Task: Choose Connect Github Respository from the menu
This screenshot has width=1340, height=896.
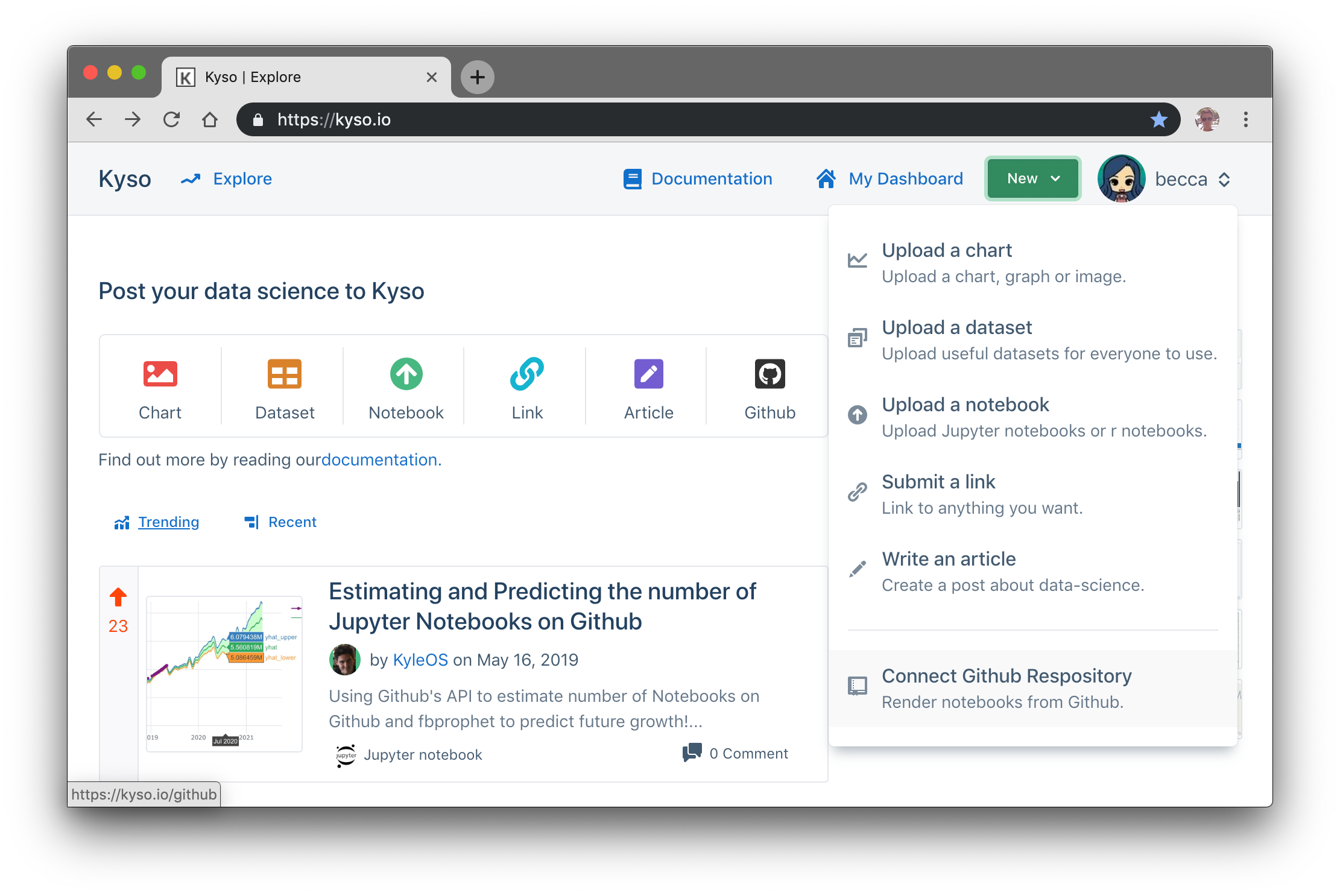Action: (x=1007, y=676)
